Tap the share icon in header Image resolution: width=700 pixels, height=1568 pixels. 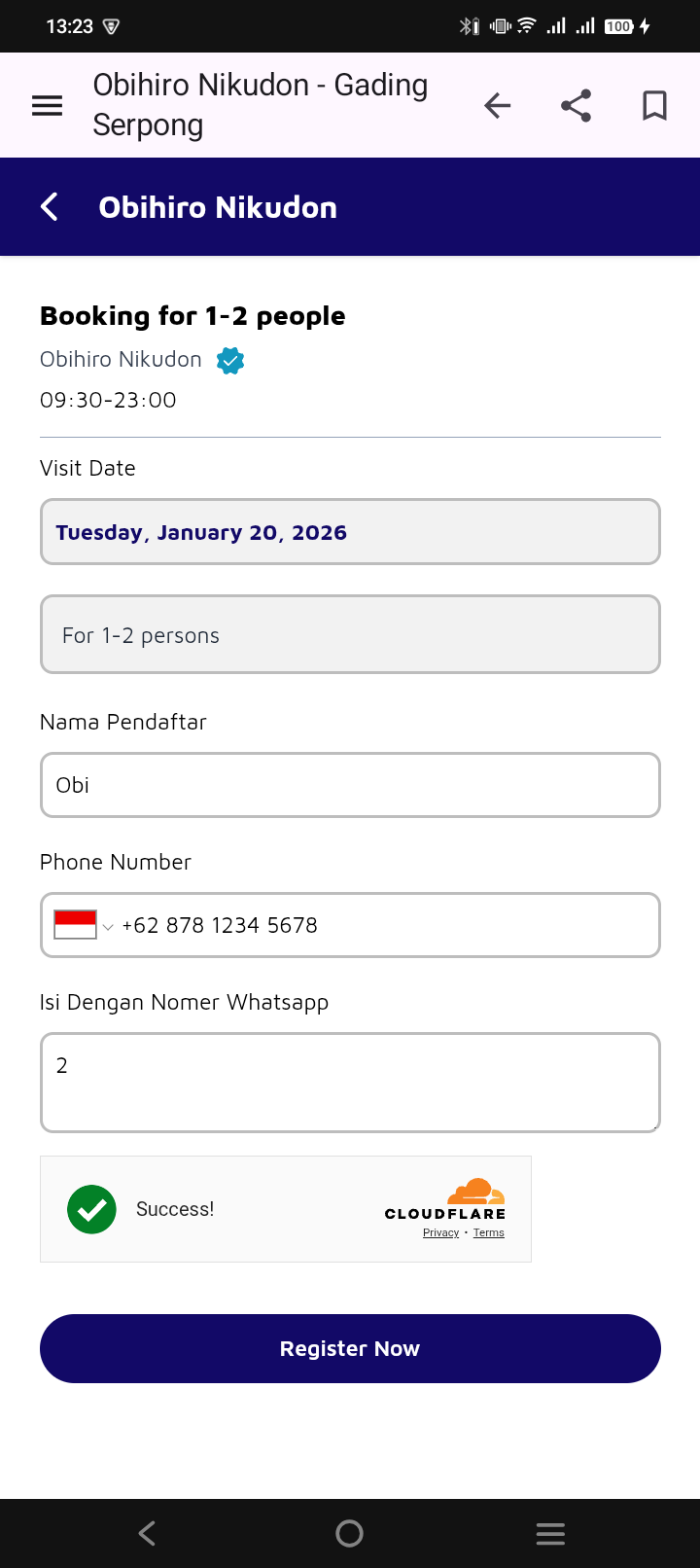pyautogui.click(x=577, y=105)
